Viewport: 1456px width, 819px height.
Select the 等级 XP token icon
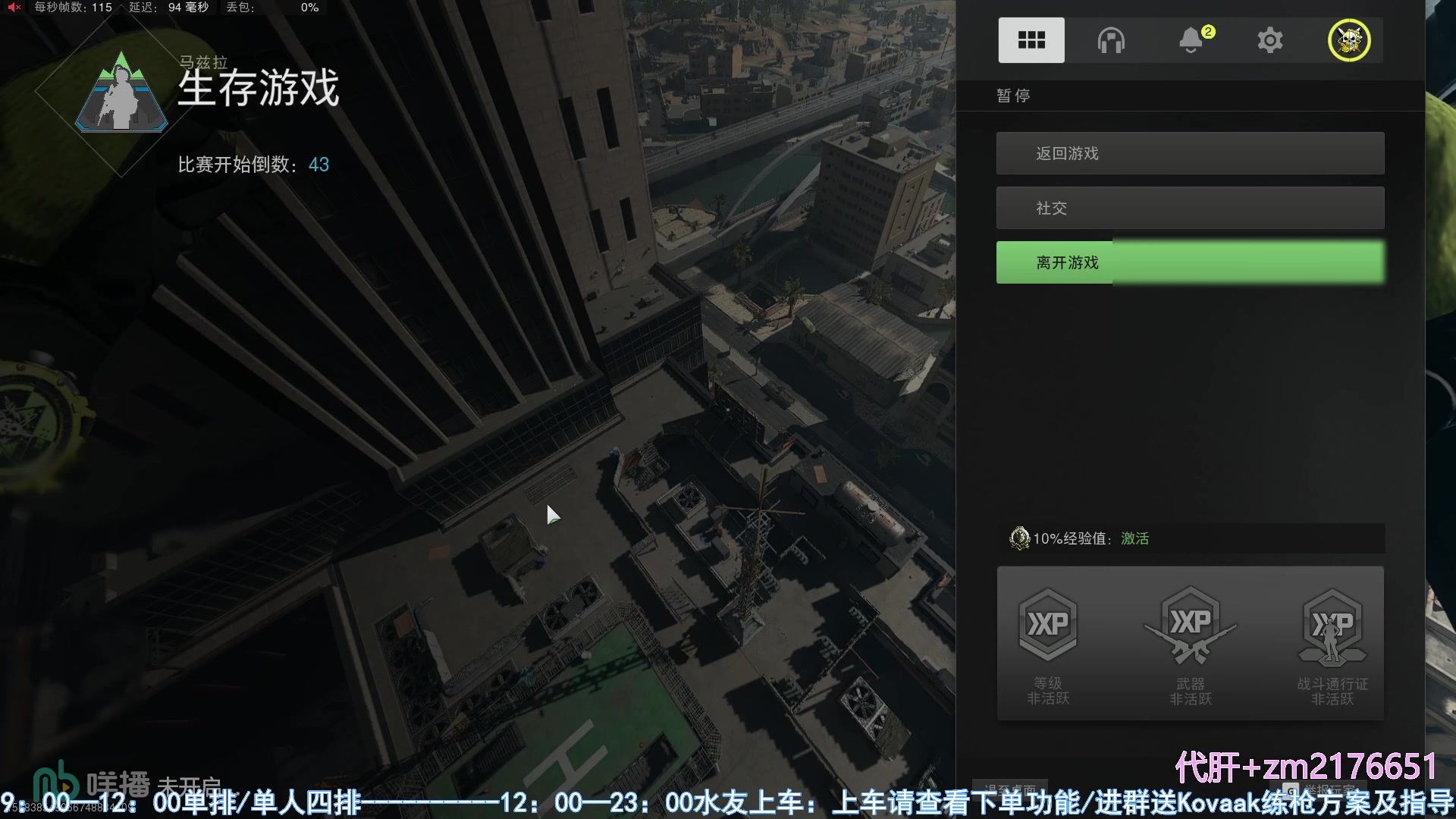(x=1048, y=625)
